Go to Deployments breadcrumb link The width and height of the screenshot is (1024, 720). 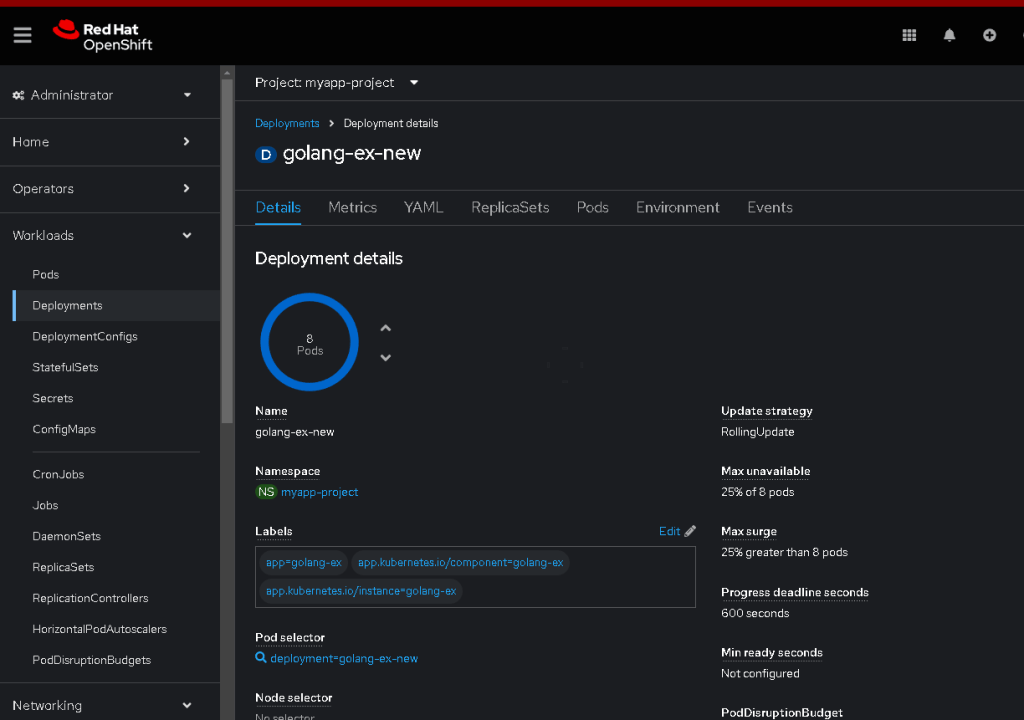[x=287, y=123]
